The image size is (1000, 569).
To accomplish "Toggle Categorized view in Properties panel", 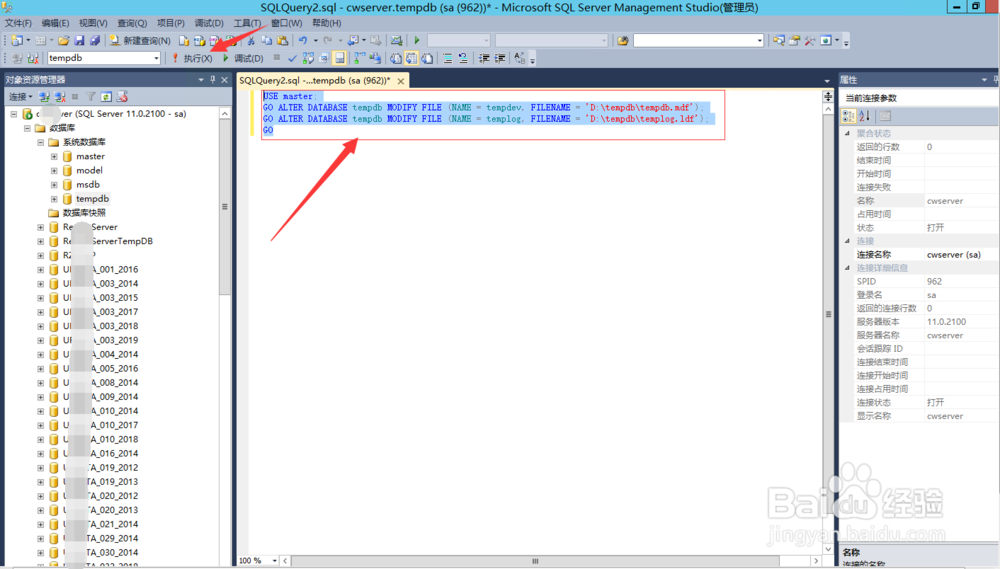I will coord(848,115).
